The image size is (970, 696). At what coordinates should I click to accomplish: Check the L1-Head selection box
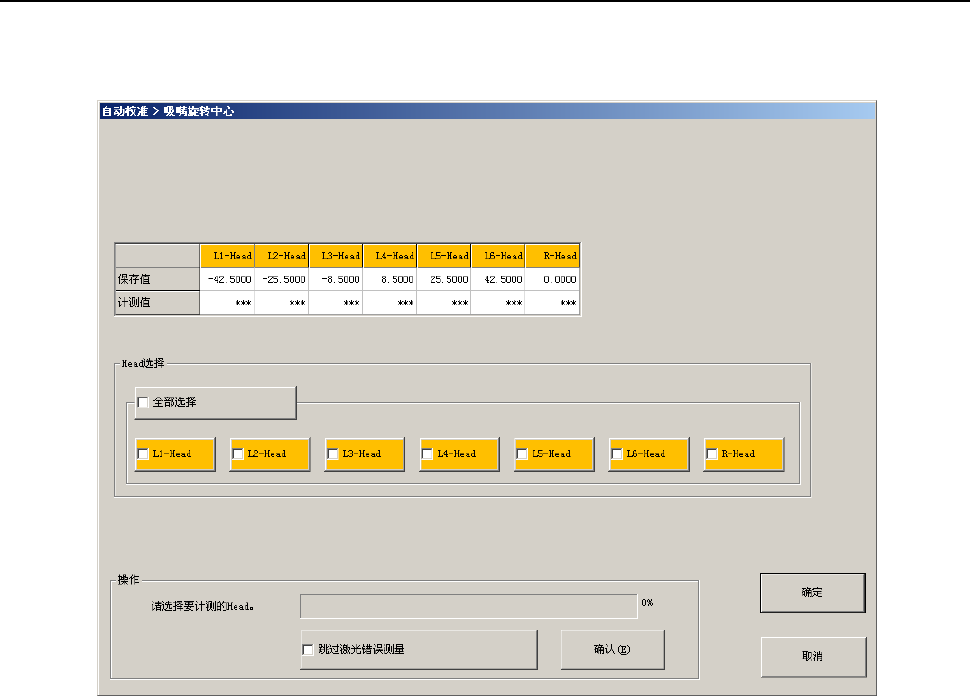[x=143, y=454]
